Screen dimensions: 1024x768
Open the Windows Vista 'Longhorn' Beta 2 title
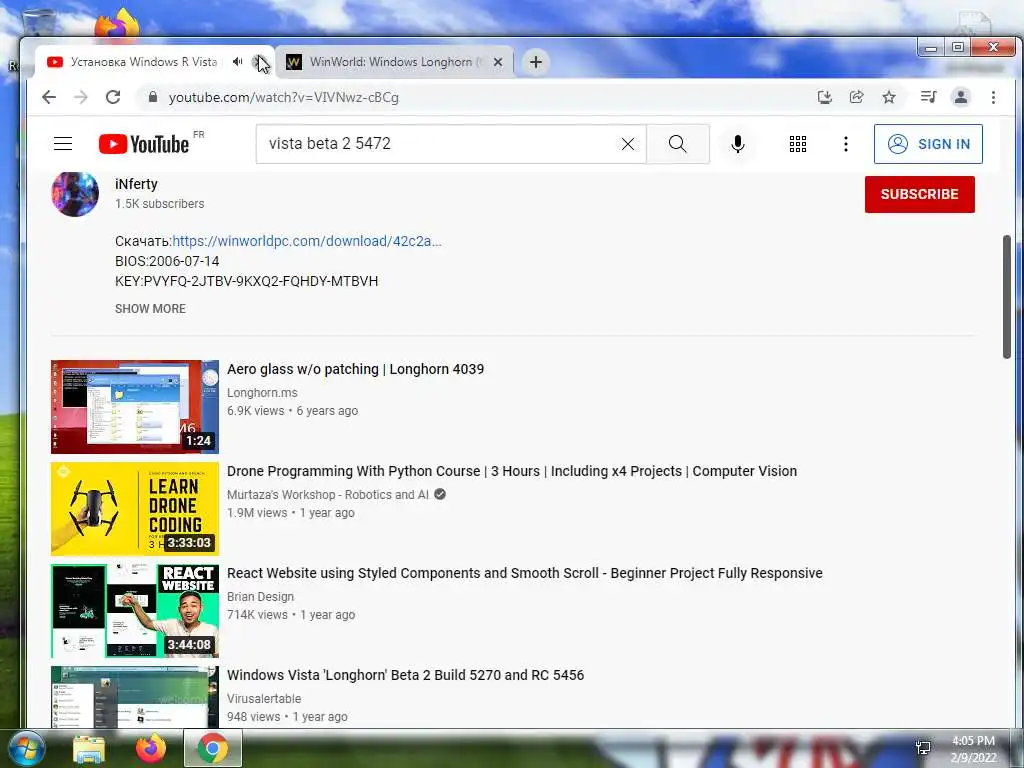[x=406, y=675]
